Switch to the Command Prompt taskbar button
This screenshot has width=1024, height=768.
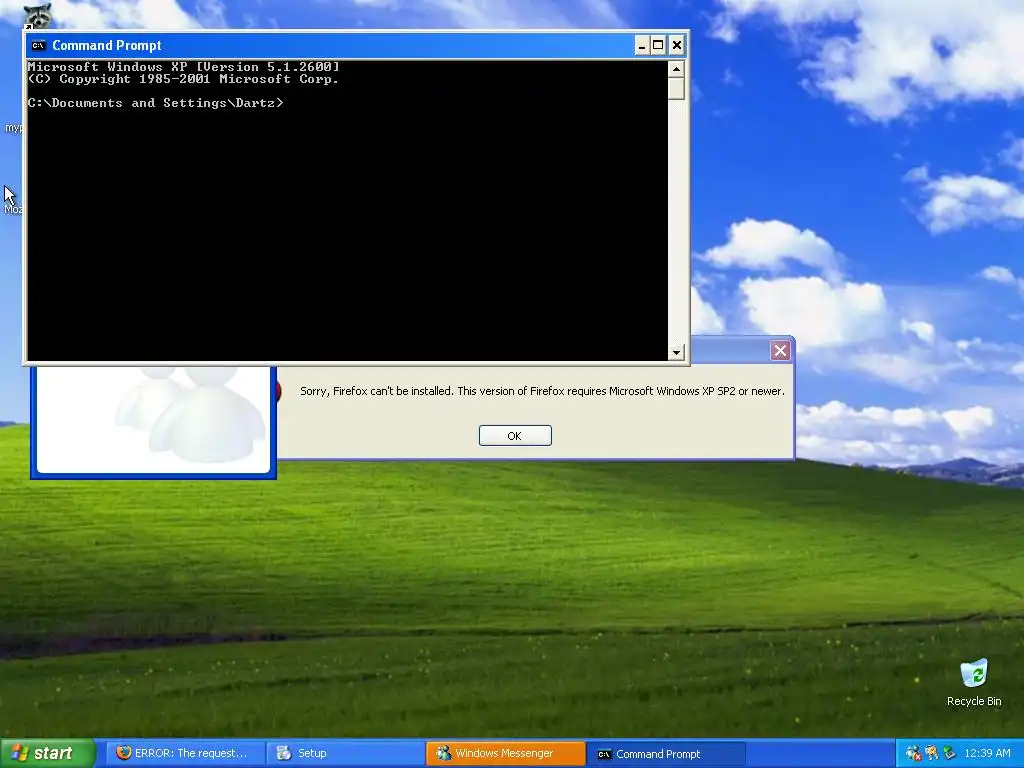665,754
